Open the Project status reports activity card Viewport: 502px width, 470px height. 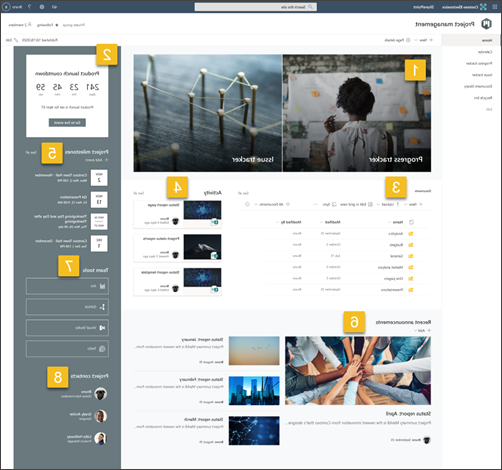click(x=177, y=248)
